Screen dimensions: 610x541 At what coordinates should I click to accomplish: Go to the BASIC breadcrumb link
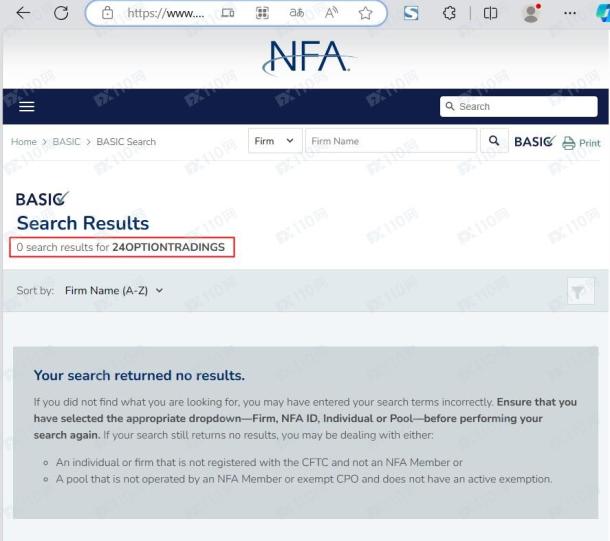(66, 142)
